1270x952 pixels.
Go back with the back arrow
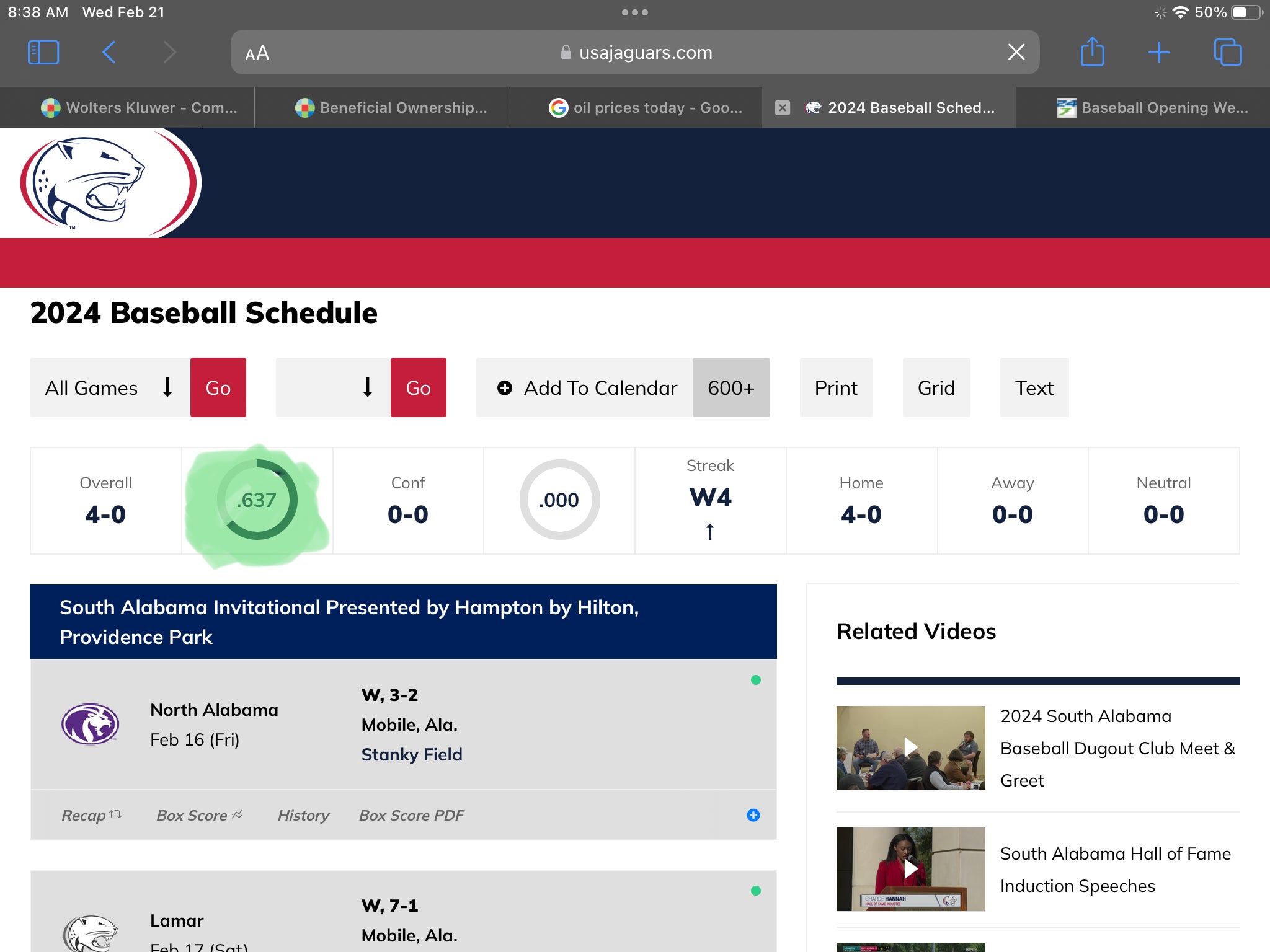click(109, 53)
